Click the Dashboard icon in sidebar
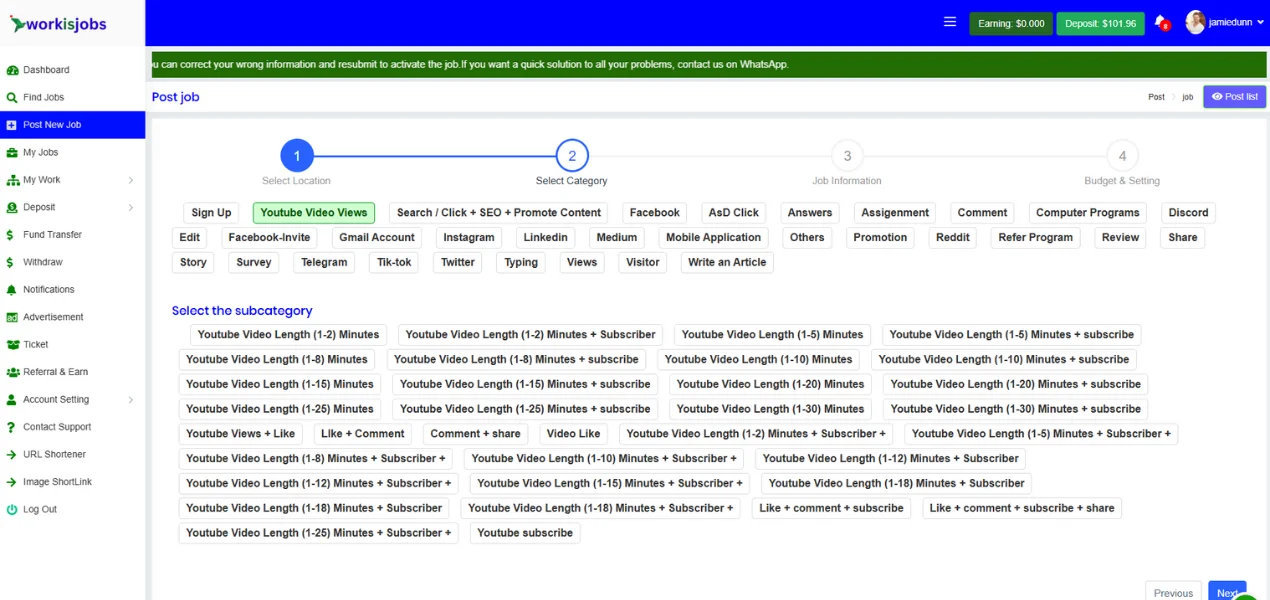The height and width of the screenshot is (600, 1270). (12, 70)
